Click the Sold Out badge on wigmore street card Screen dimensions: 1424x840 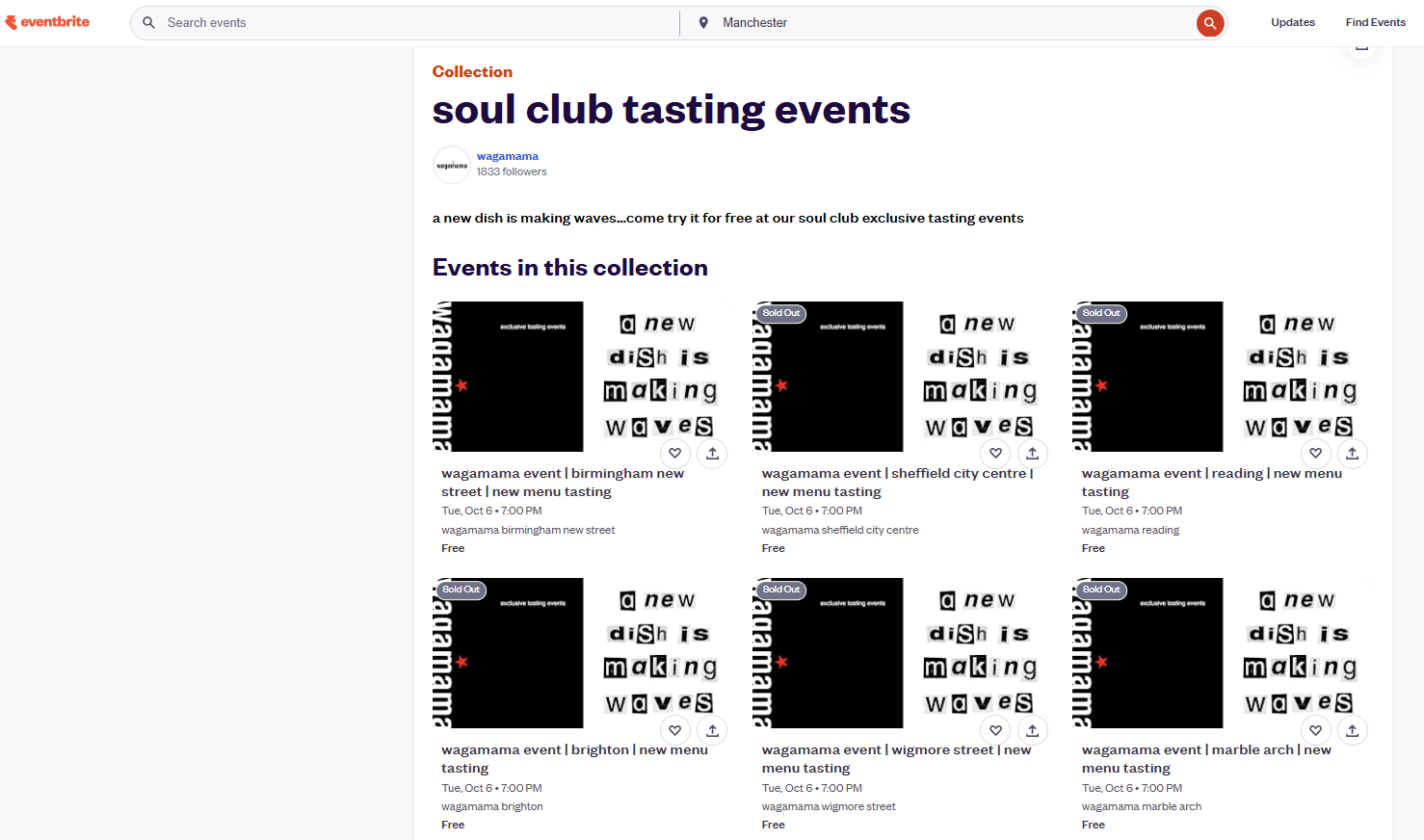[x=781, y=590]
